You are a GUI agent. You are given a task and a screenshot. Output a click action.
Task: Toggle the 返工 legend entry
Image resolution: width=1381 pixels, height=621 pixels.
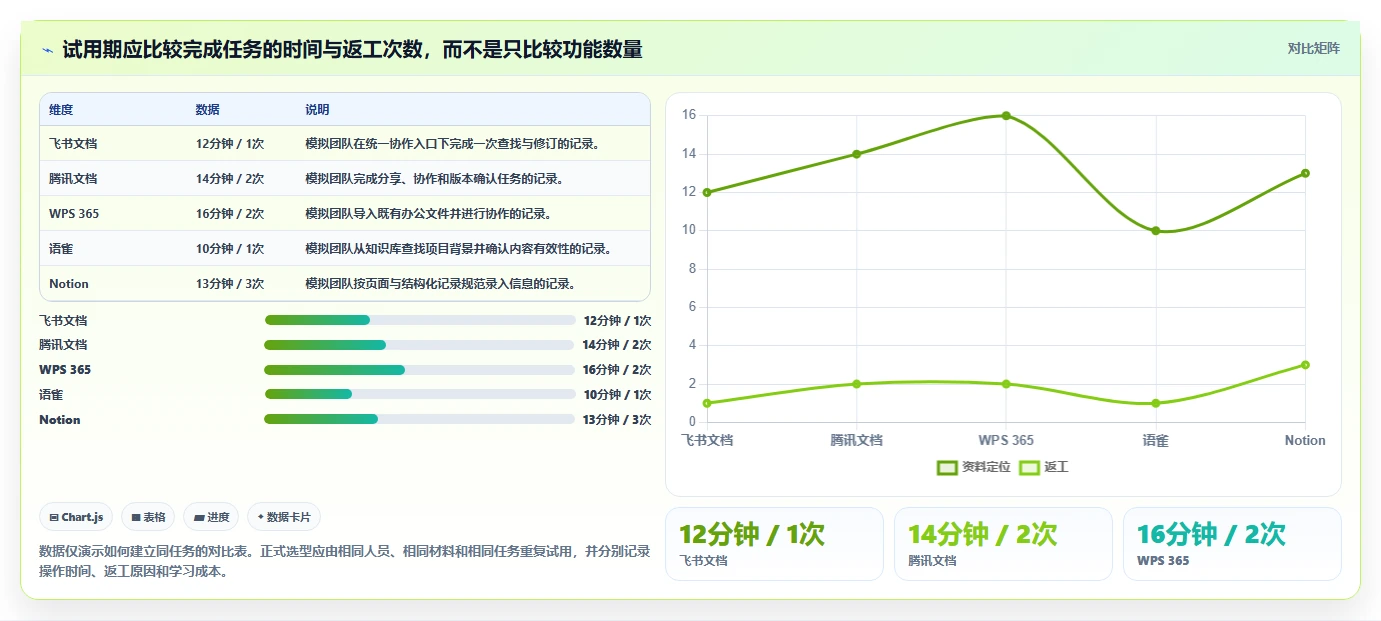1043,467
